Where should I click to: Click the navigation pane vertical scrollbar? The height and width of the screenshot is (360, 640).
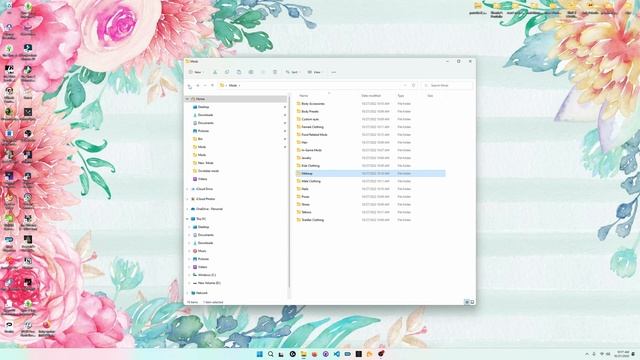click(x=289, y=192)
